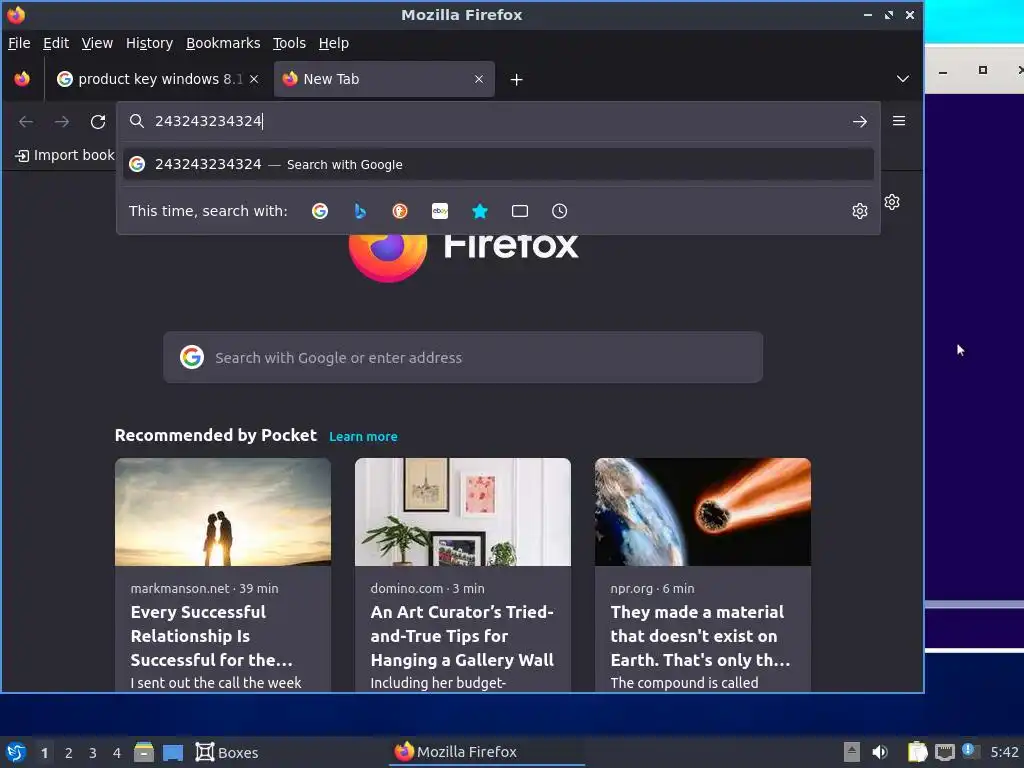Click the npr.org · 6 min source text
The image size is (1024, 768).
652,588
